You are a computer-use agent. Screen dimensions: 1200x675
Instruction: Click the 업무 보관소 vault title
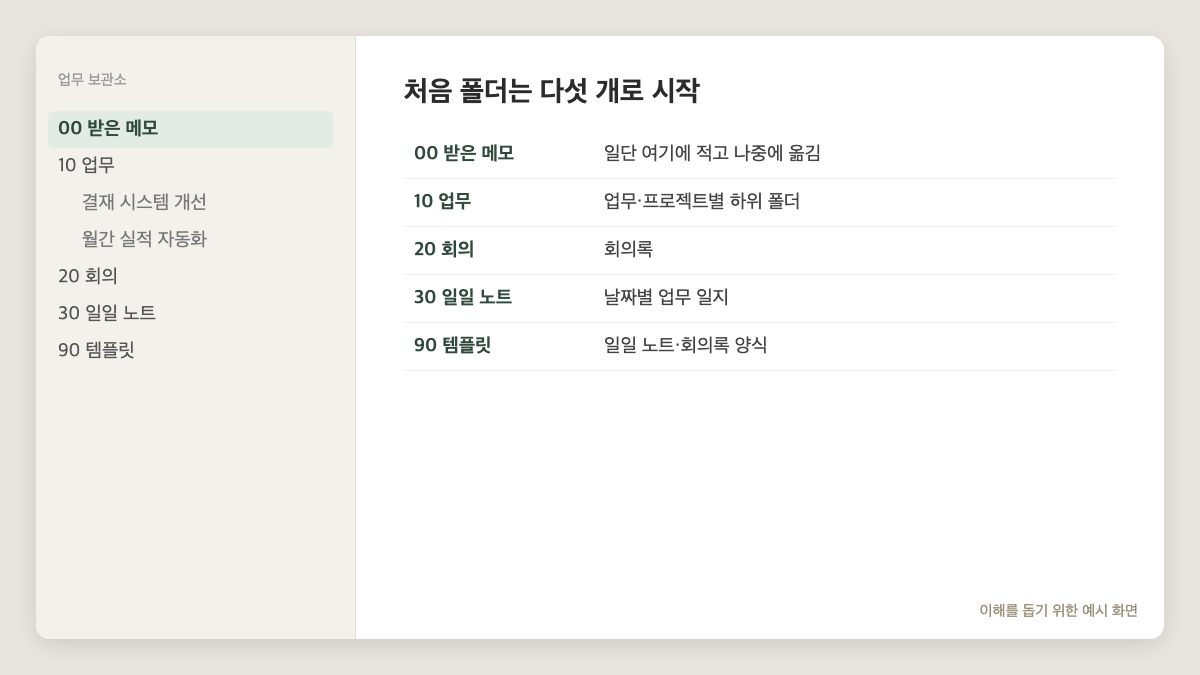(92, 80)
